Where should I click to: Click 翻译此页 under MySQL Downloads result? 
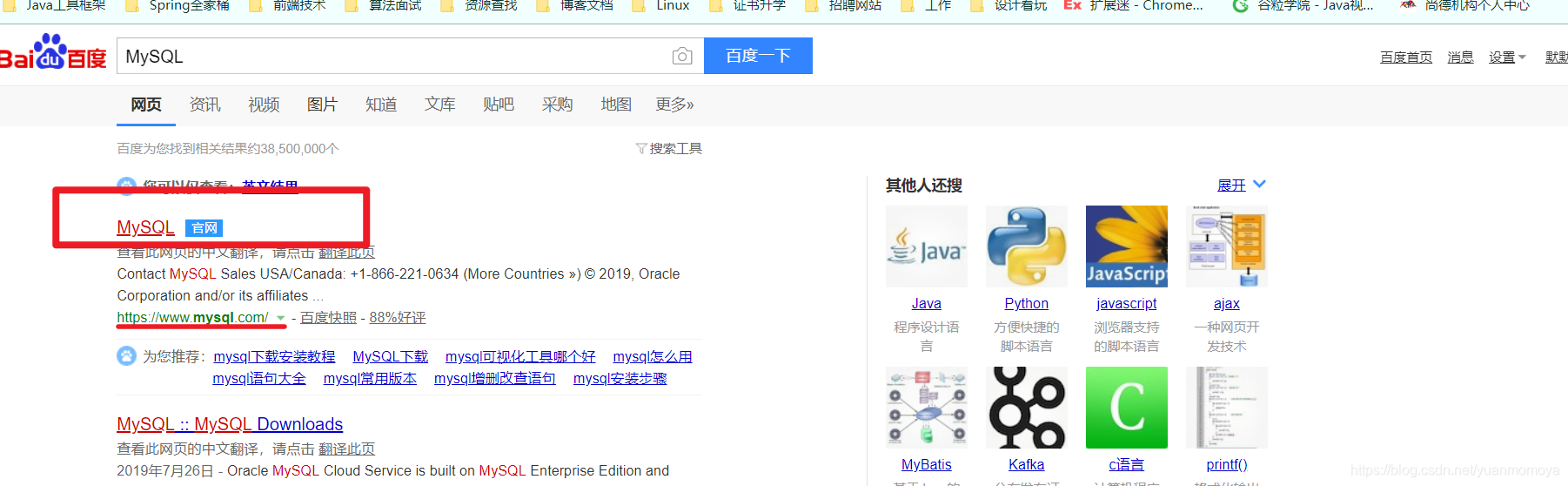(x=346, y=449)
